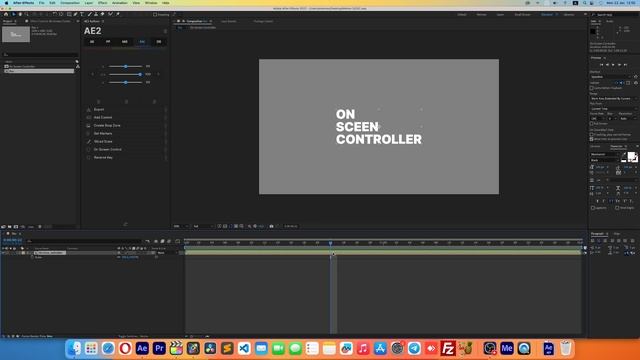The width and height of the screenshot is (640, 360).
Task: Click the delete trash icon in Project panel
Action: [x=40, y=227]
